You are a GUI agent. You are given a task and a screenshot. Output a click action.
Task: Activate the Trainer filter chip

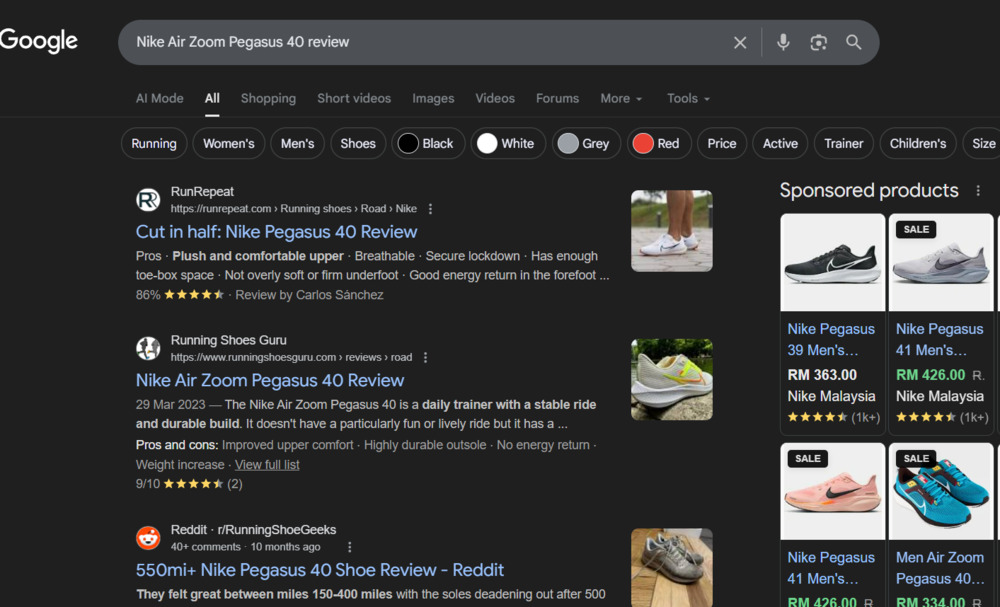843,143
